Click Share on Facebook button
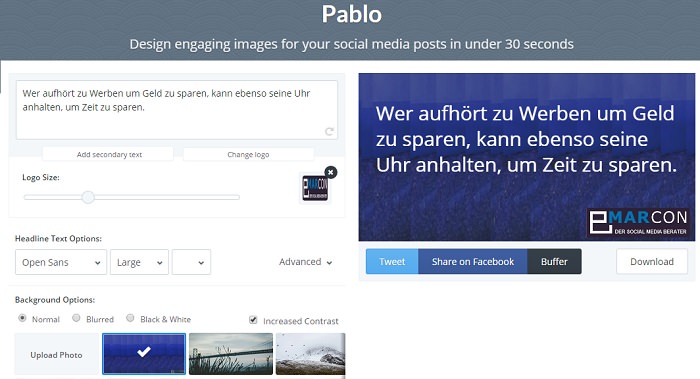Viewport: 700px width, 379px height. (x=473, y=262)
